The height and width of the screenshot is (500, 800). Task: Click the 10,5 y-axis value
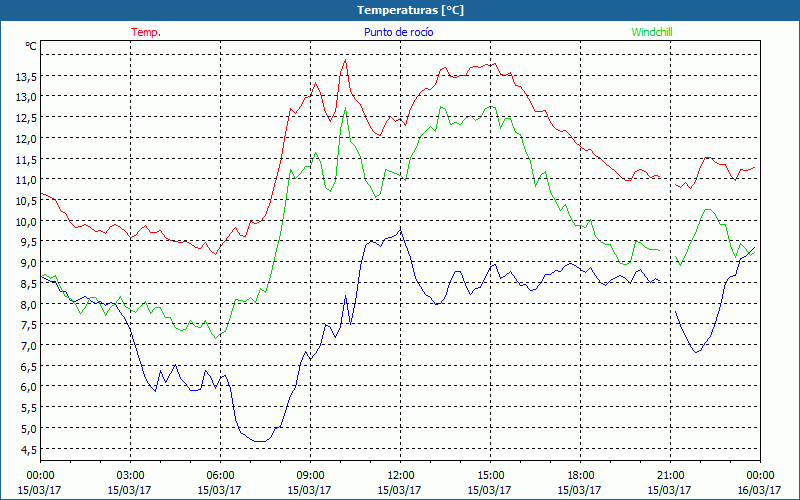click(26, 201)
